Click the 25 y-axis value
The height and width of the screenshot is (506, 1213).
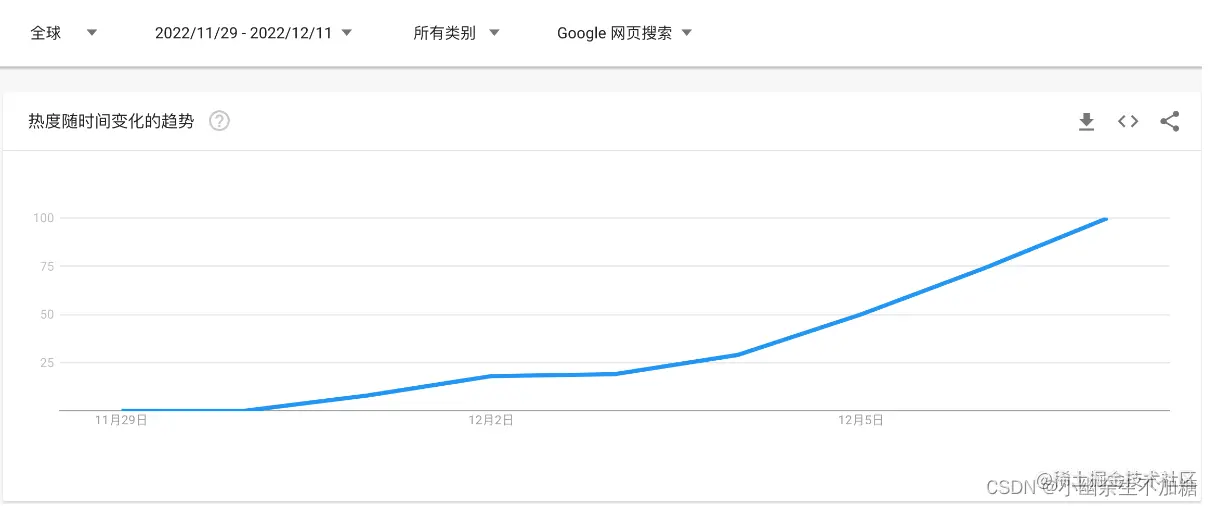point(46,362)
